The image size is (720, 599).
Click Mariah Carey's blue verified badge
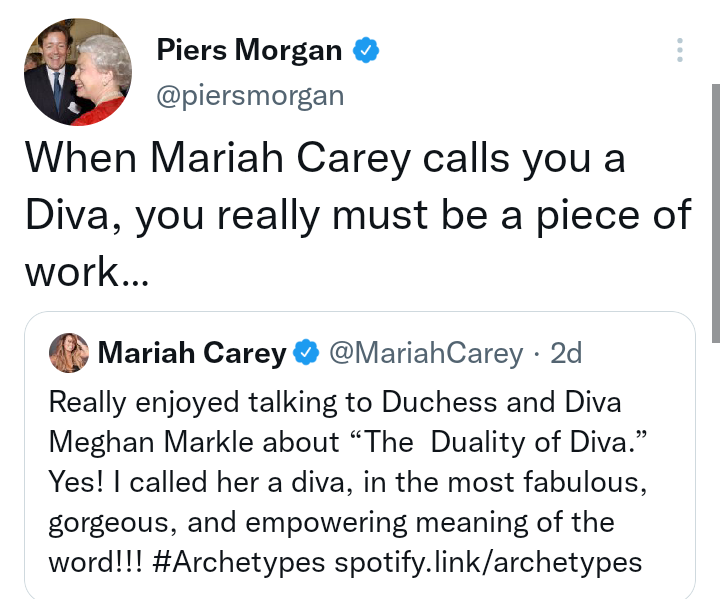[x=306, y=353]
